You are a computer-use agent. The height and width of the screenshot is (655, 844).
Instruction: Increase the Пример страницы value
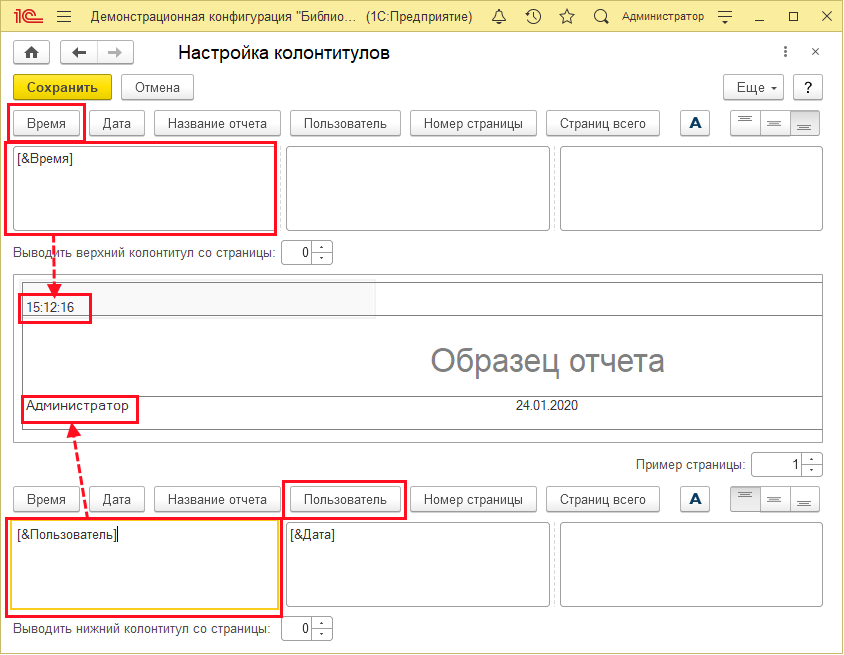click(812, 459)
